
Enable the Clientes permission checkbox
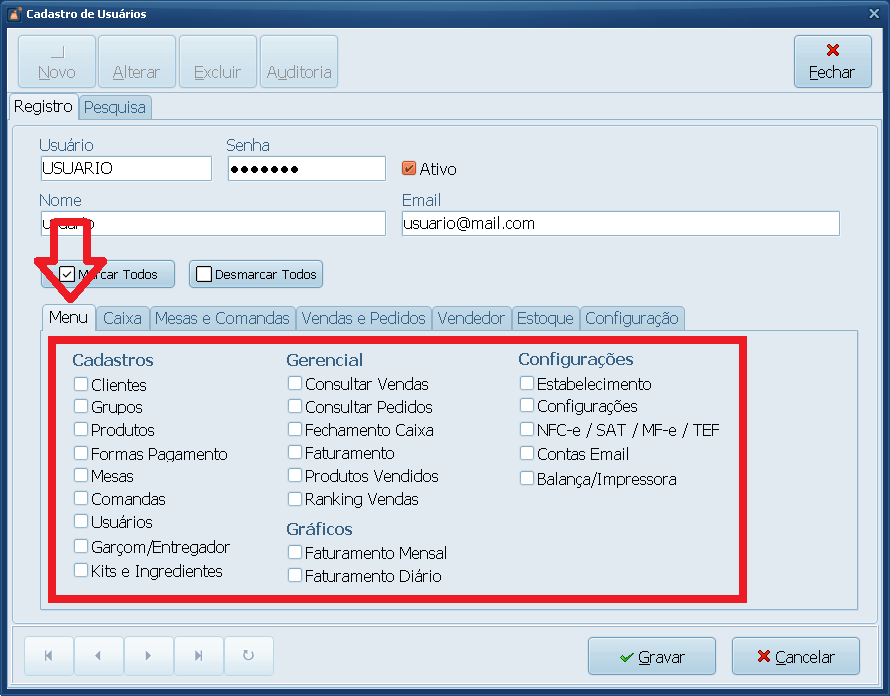click(80, 384)
